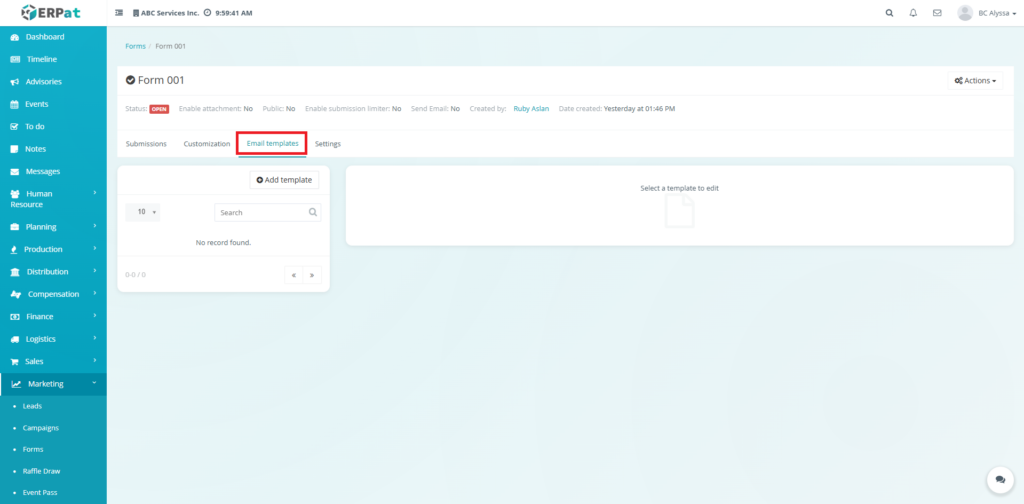
Task: Switch to the Settings tab
Action: pyautogui.click(x=328, y=144)
